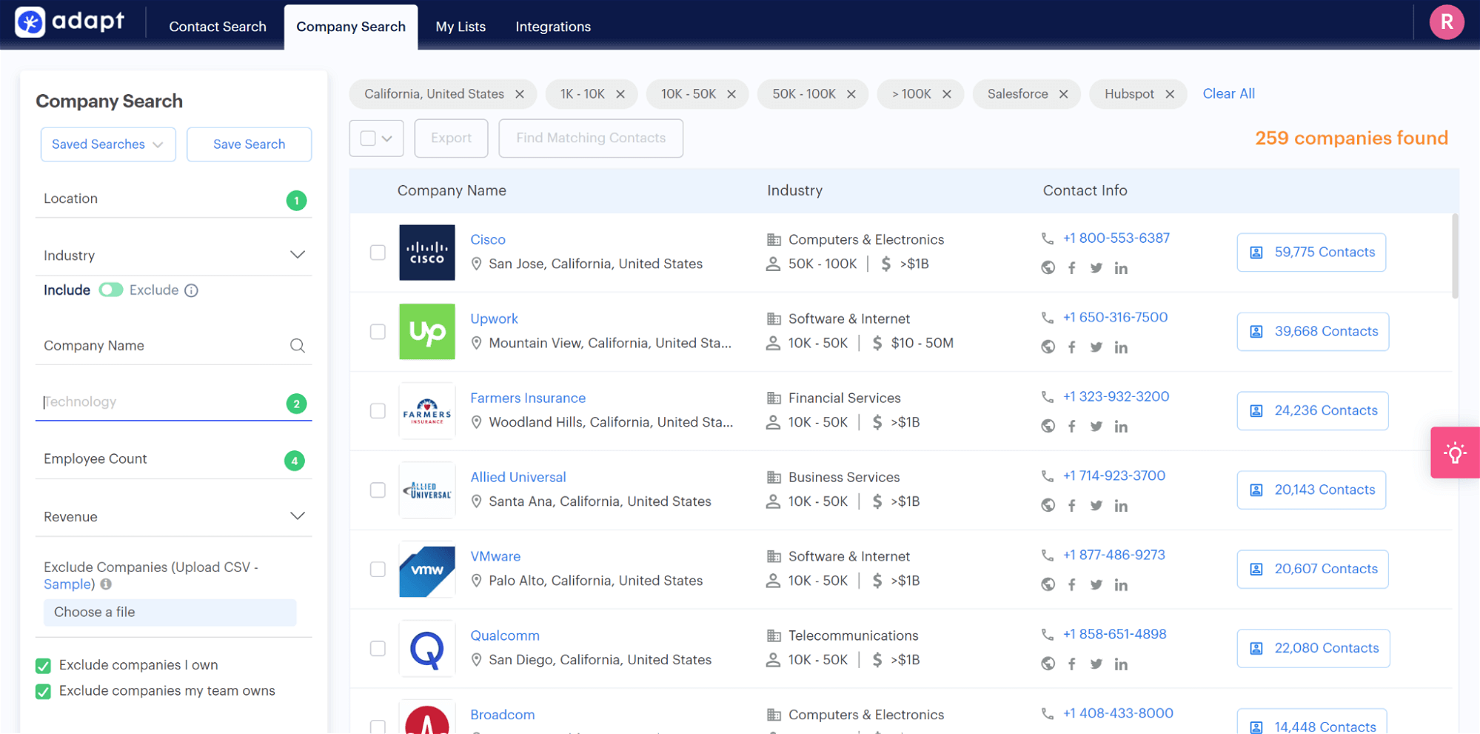Open the Integrations menu item
1480x734 pixels.
pyautogui.click(x=553, y=27)
